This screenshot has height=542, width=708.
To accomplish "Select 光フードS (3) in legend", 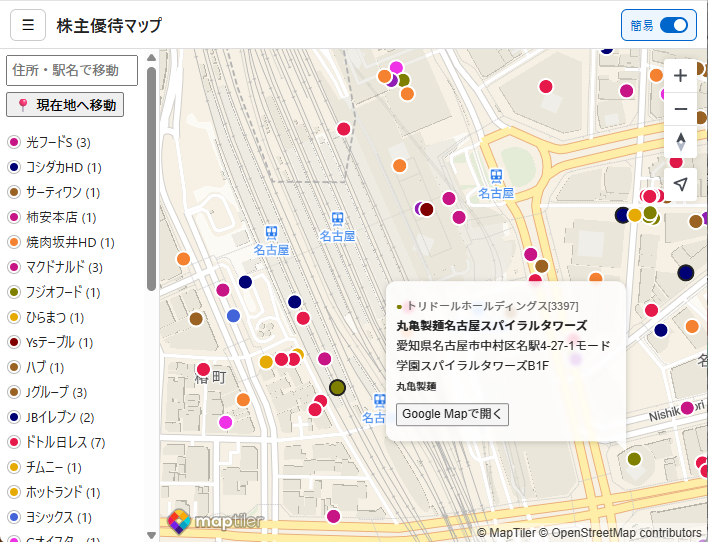I will point(49,142).
